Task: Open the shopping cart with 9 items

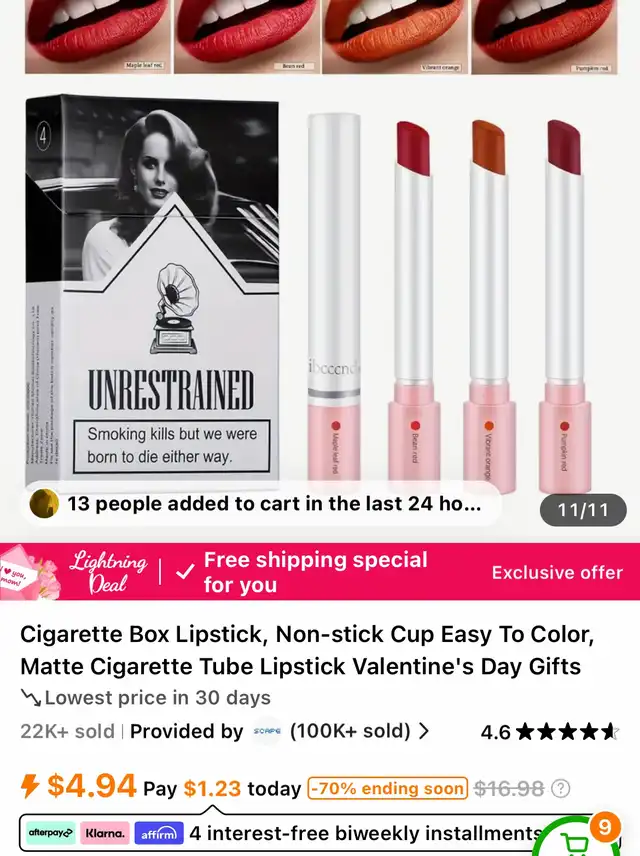Action: pos(580,838)
